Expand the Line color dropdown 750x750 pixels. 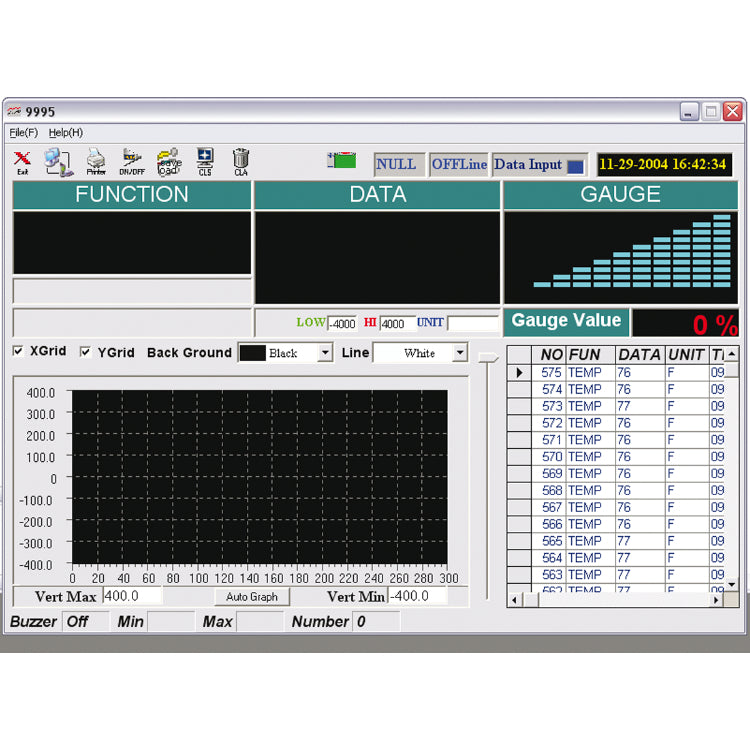pyautogui.click(x=459, y=353)
